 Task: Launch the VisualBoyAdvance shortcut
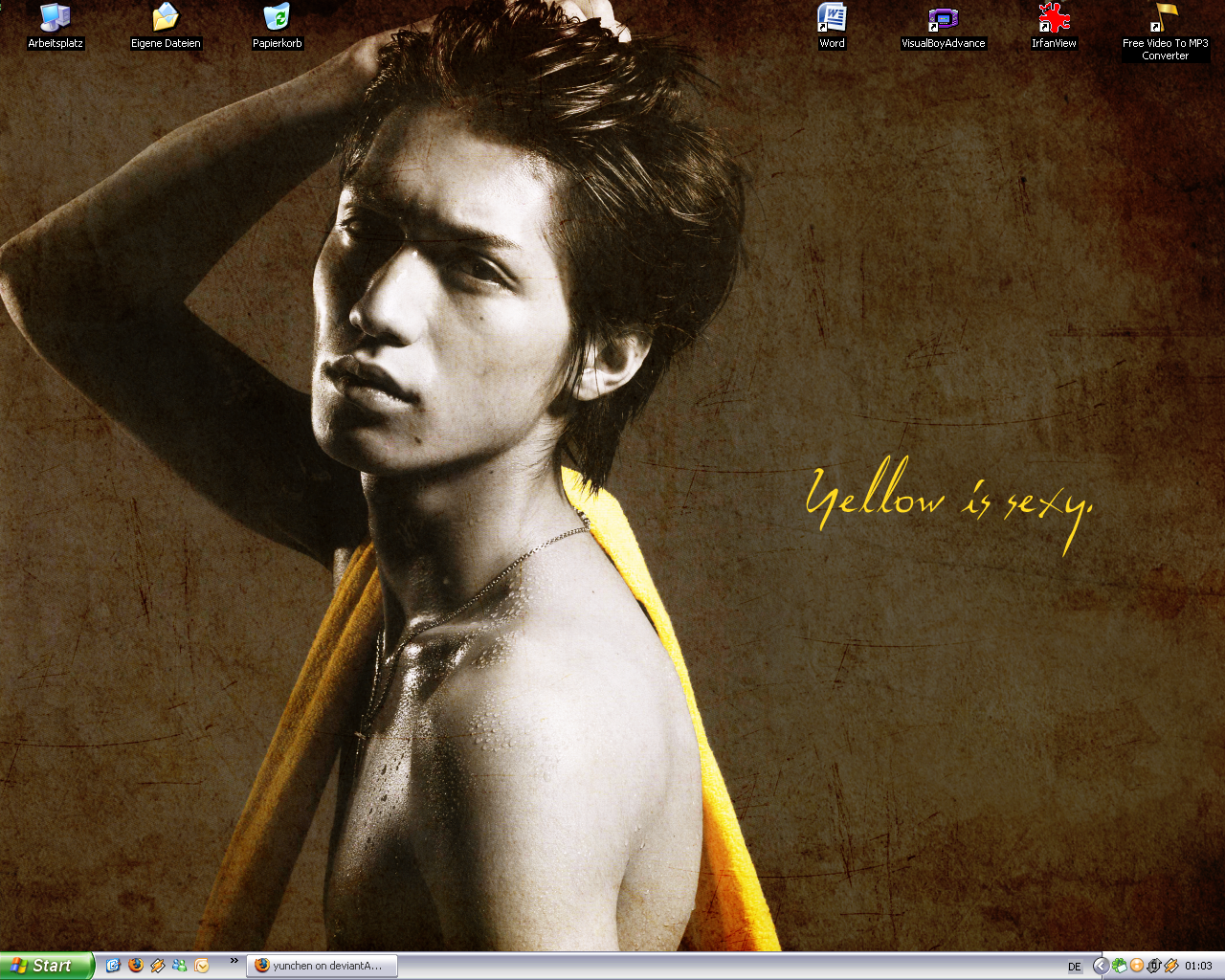943,27
